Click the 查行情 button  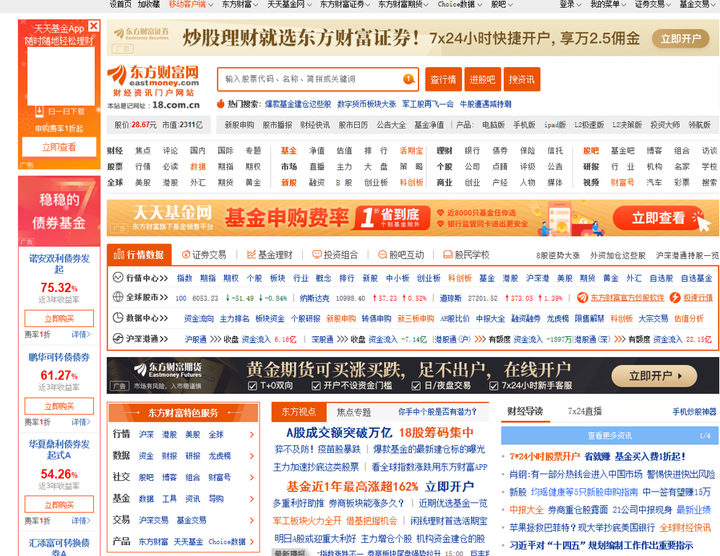(443, 79)
